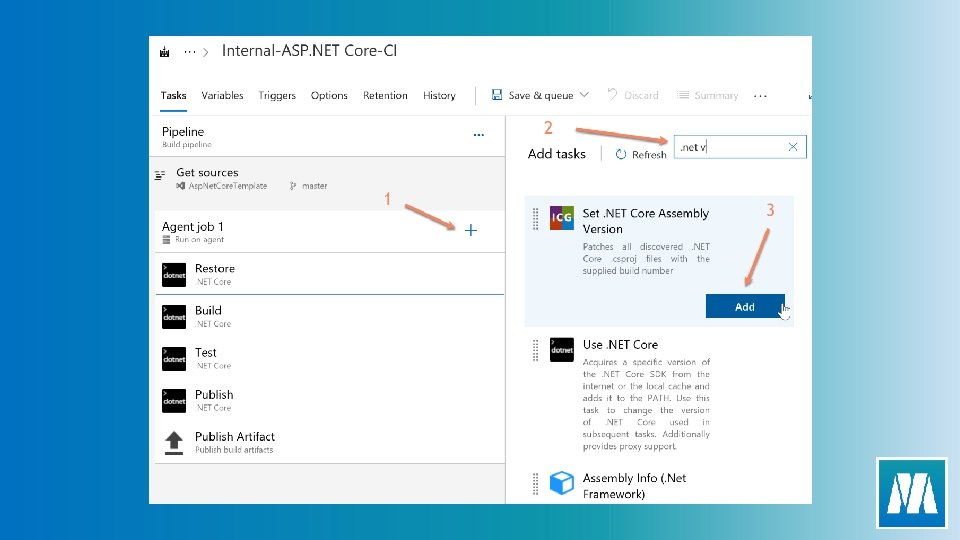The image size is (960, 540).
Task: Select the Use .NET Core task entry
Action: (659, 395)
